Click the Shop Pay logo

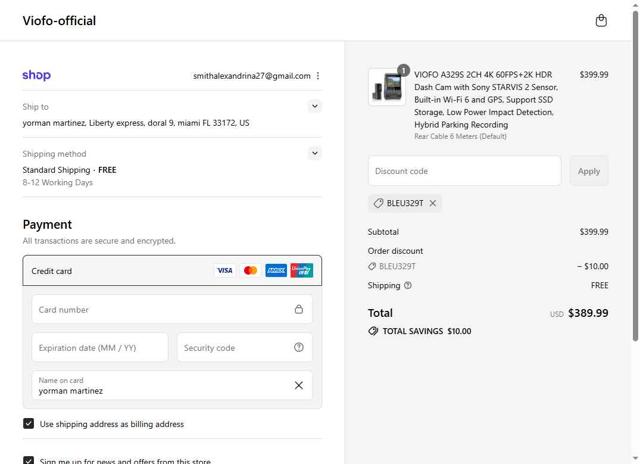tap(36, 75)
